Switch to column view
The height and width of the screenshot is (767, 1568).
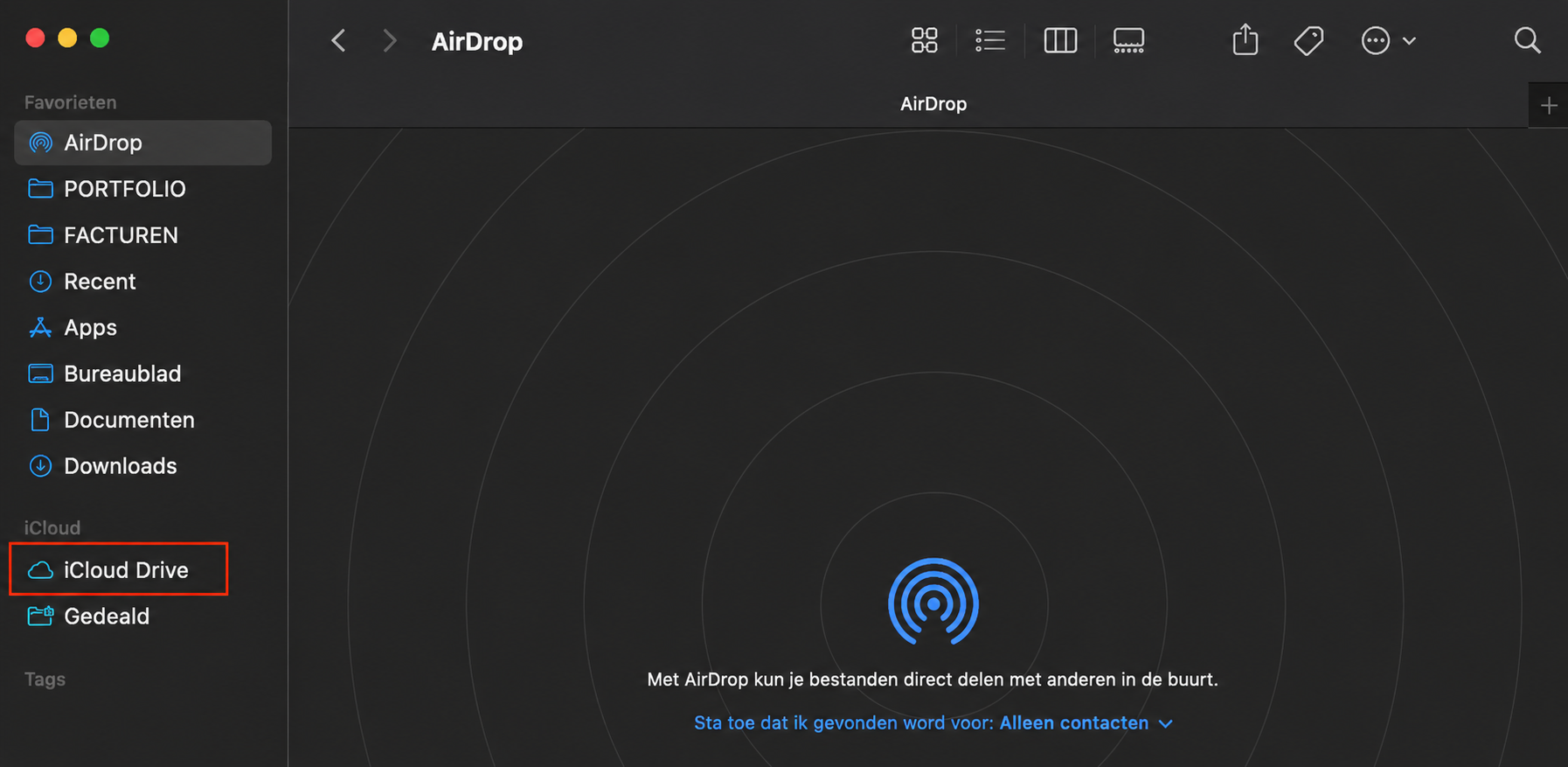point(1060,40)
